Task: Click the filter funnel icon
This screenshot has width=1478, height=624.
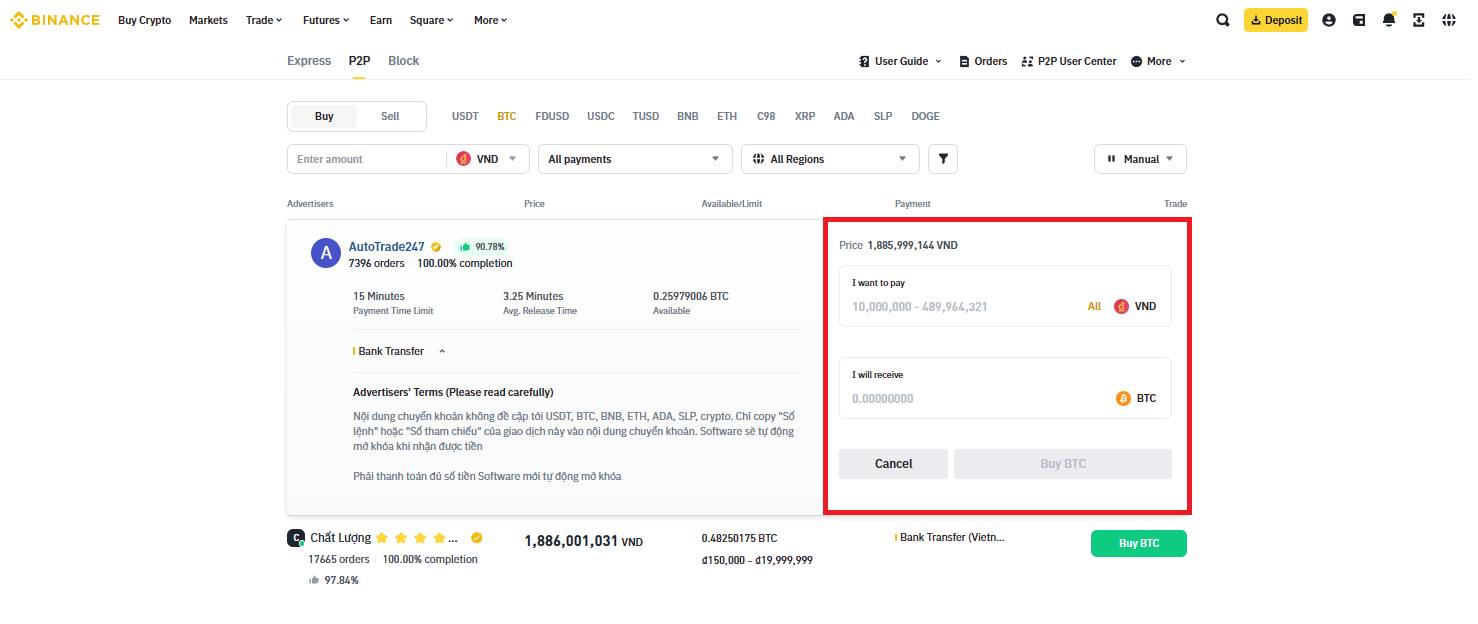Action: point(943,159)
